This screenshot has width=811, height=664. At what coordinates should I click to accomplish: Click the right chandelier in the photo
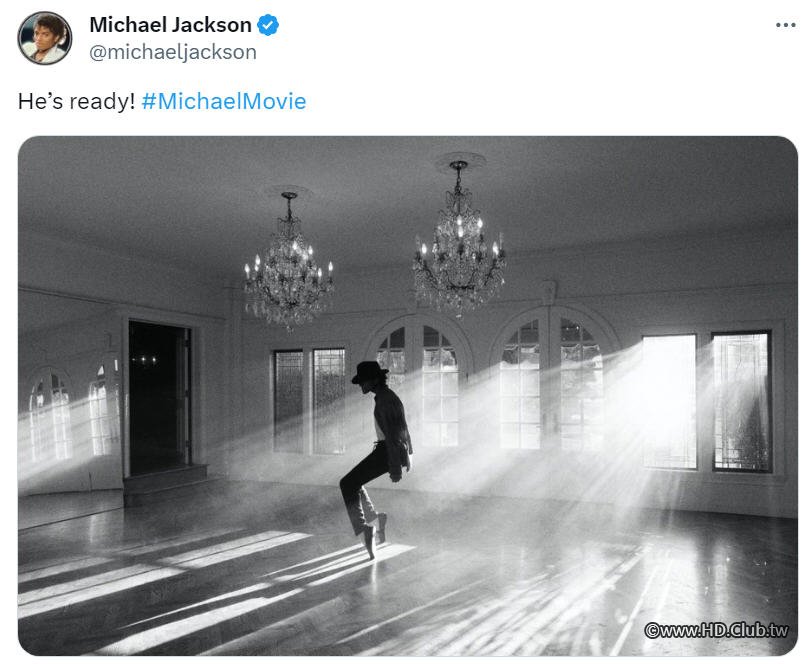point(459,238)
